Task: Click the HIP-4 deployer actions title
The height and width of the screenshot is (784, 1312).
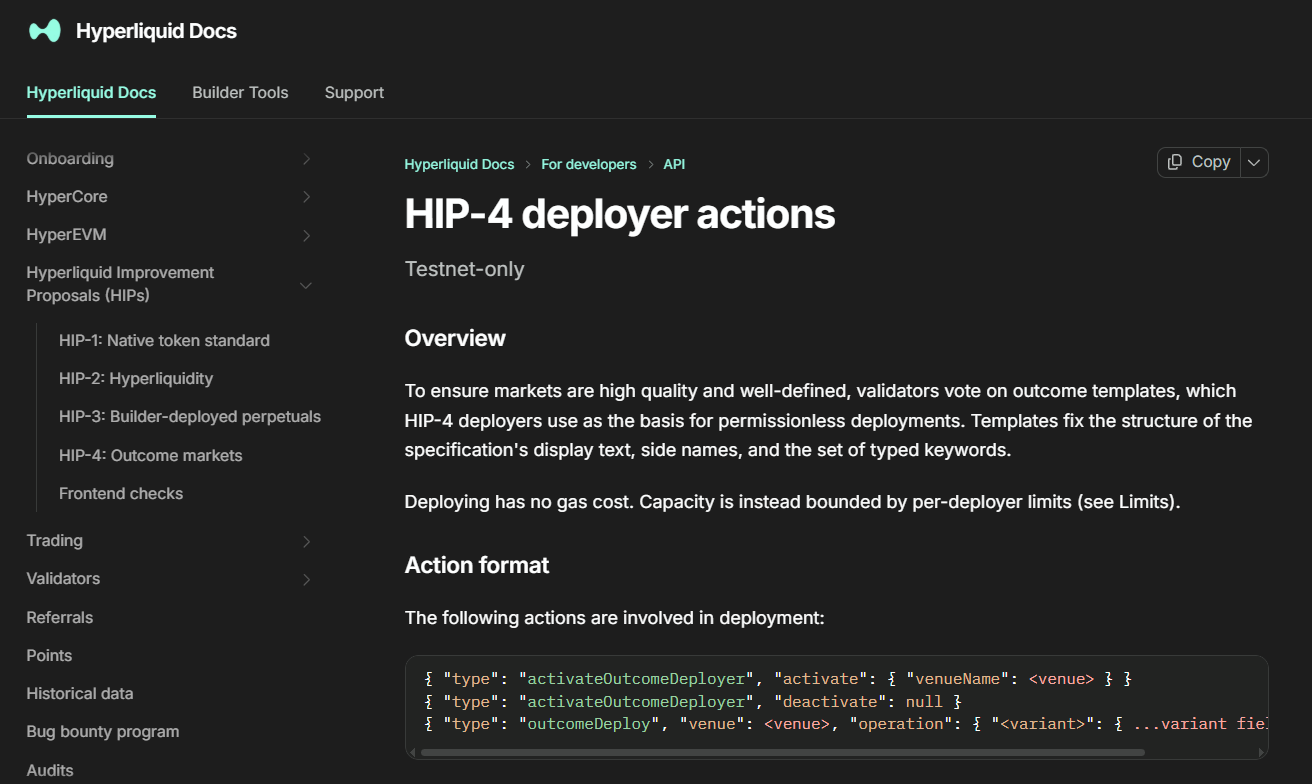Action: (x=620, y=214)
